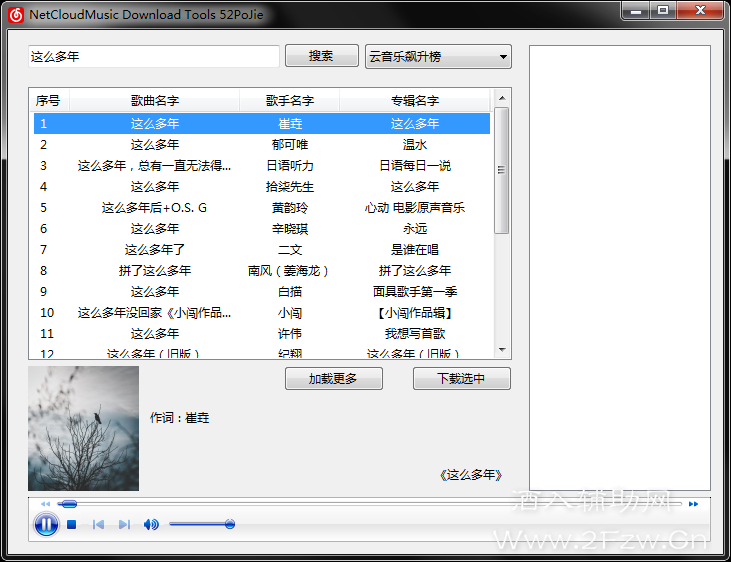Maximize the NetCloudMusic window
Screen dimensions: 731x562
(x=663, y=11)
